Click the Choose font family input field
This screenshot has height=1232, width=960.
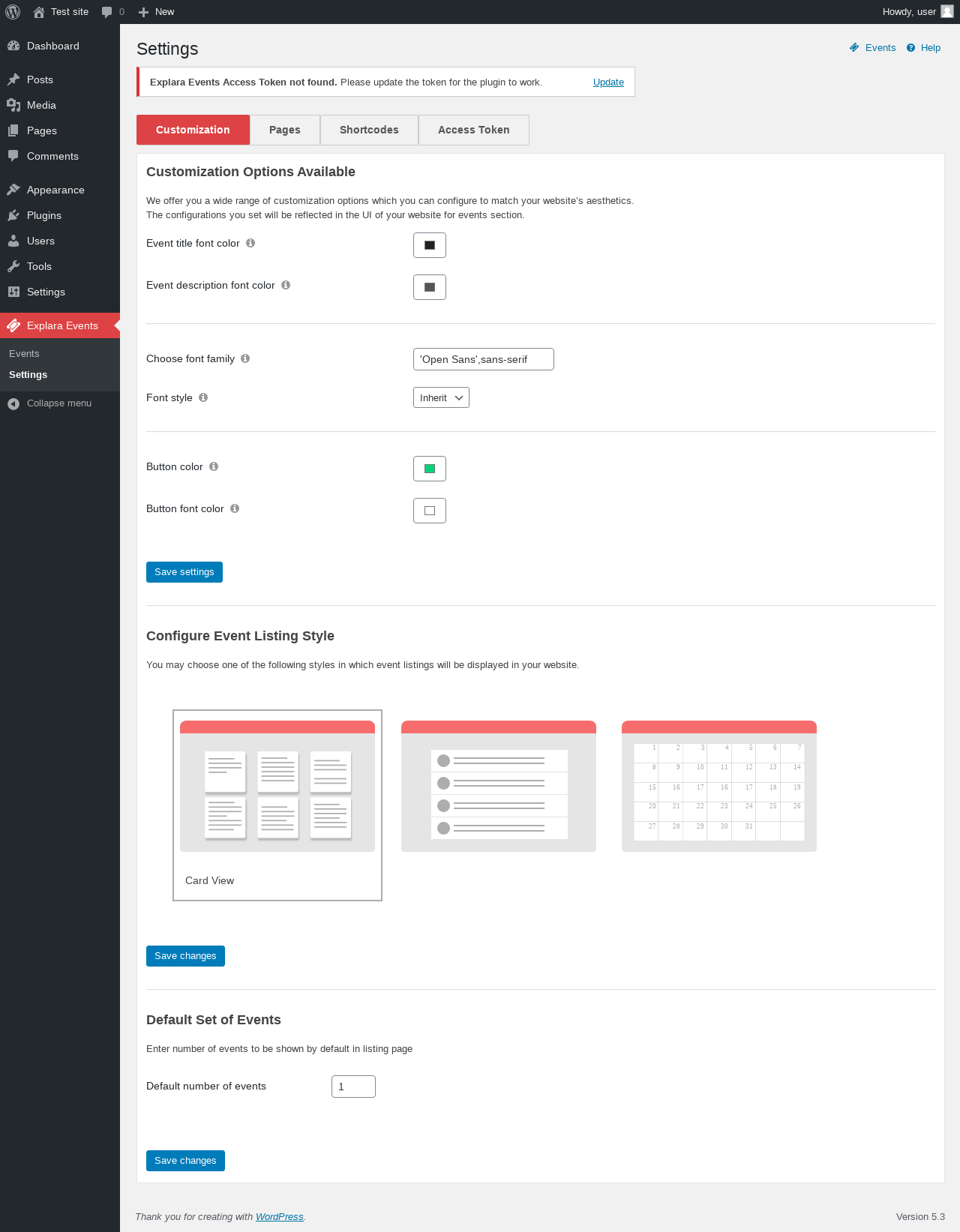pyautogui.click(x=484, y=359)
